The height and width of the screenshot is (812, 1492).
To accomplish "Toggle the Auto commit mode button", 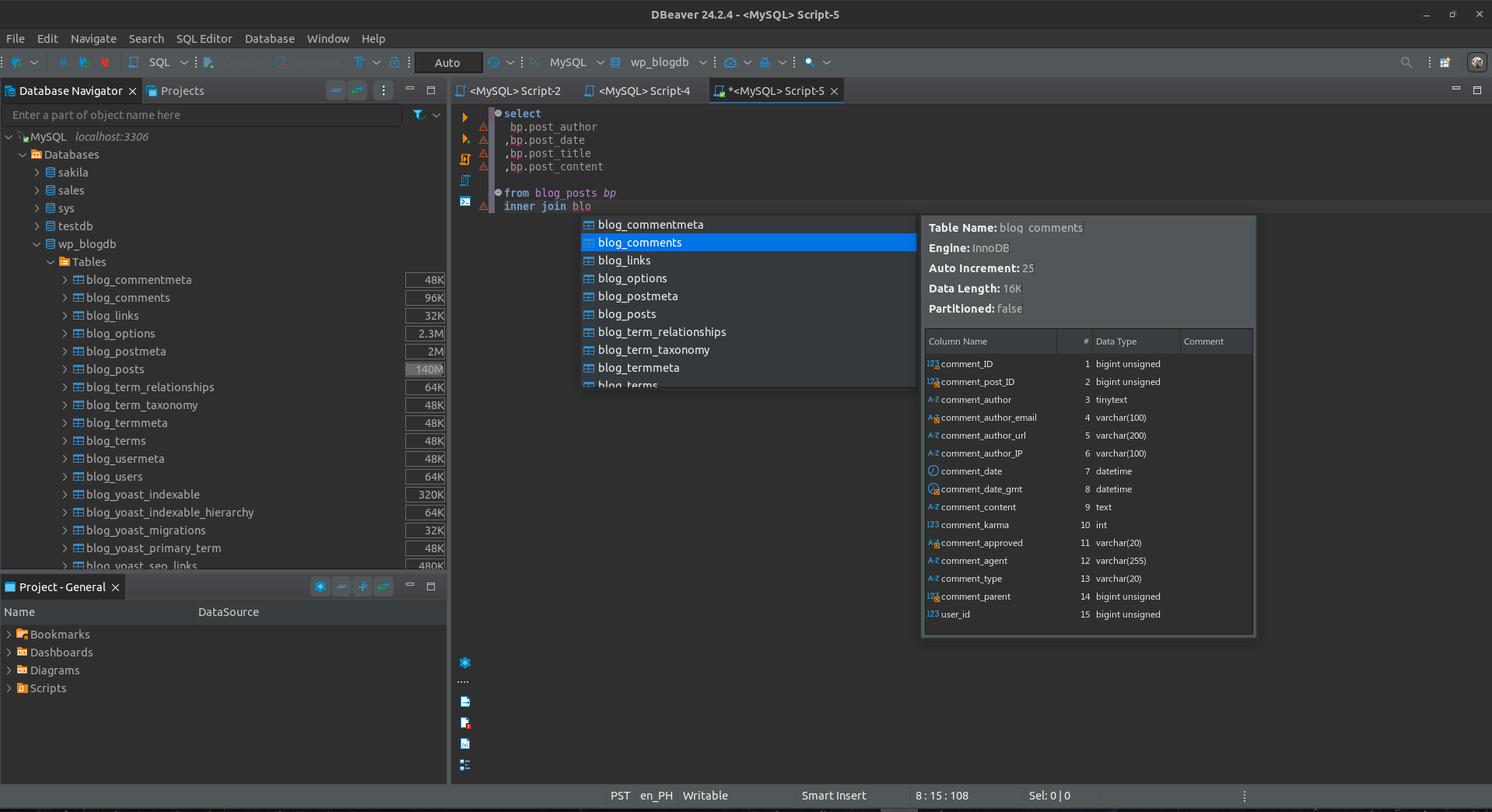I will click(x=448, y=62).
